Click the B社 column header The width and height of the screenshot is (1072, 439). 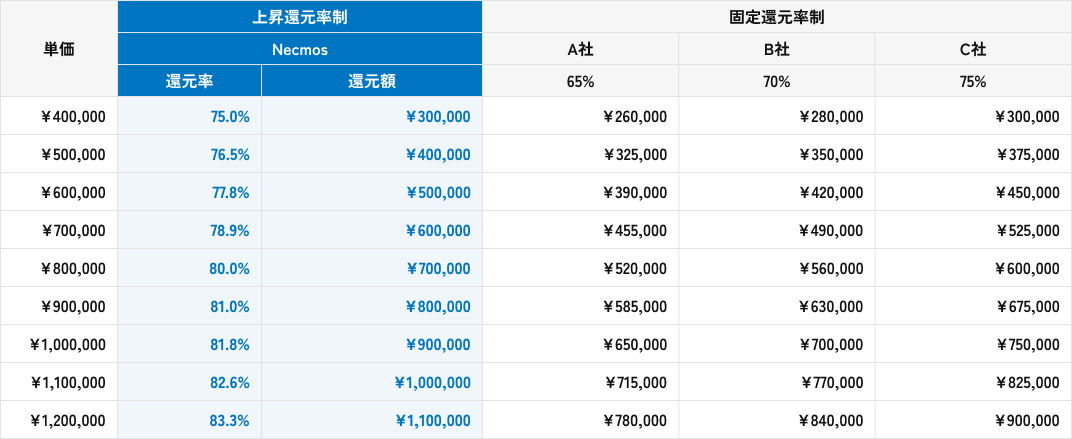(777, 49)
